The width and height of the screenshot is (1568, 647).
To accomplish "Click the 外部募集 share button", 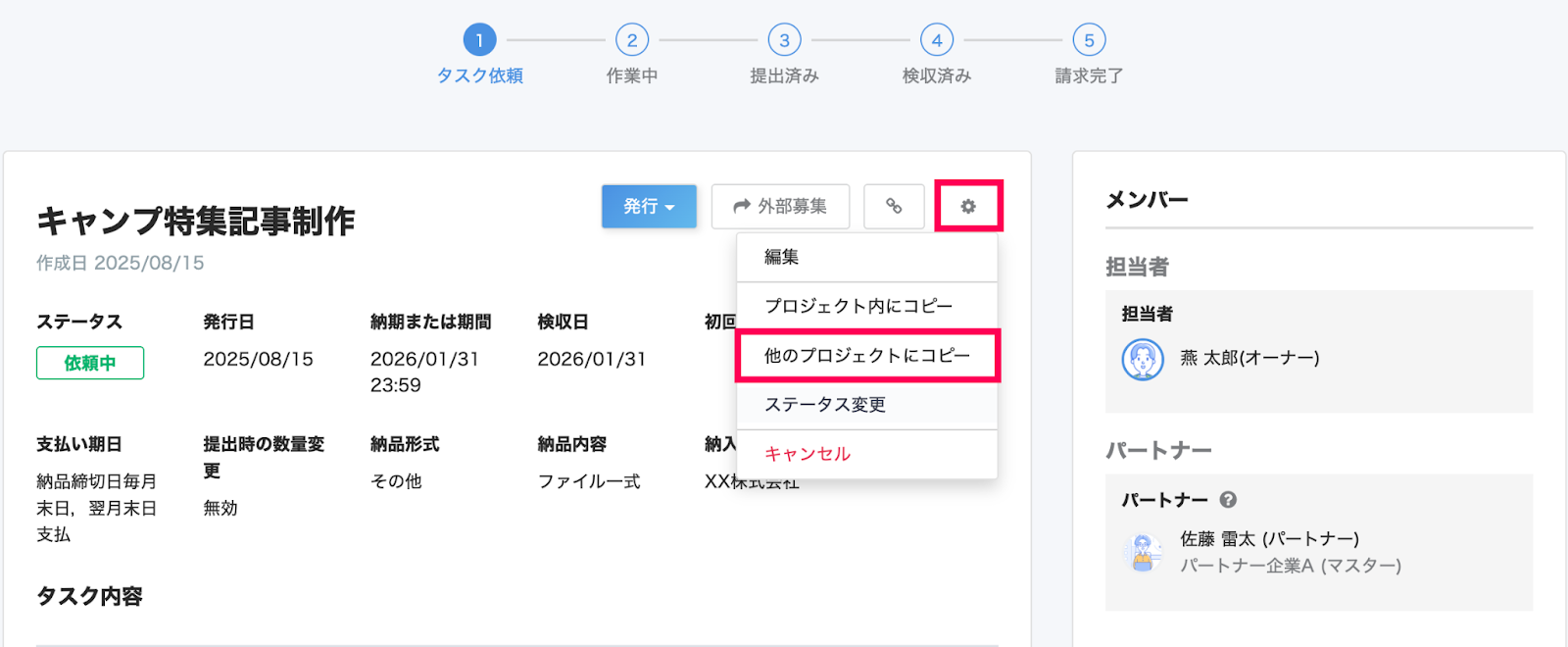I will point(780,206).
